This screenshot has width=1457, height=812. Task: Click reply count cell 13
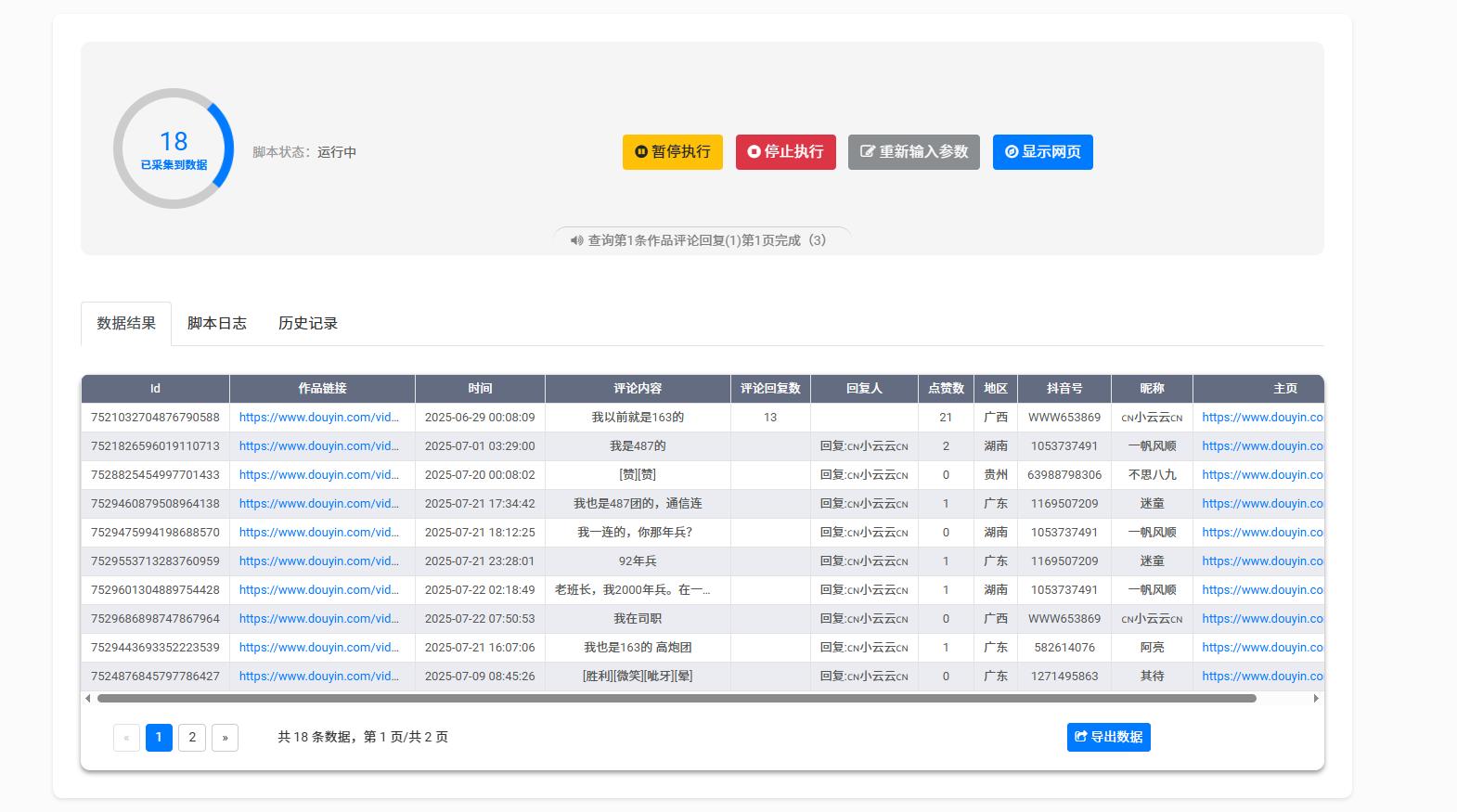pos(770,418)
